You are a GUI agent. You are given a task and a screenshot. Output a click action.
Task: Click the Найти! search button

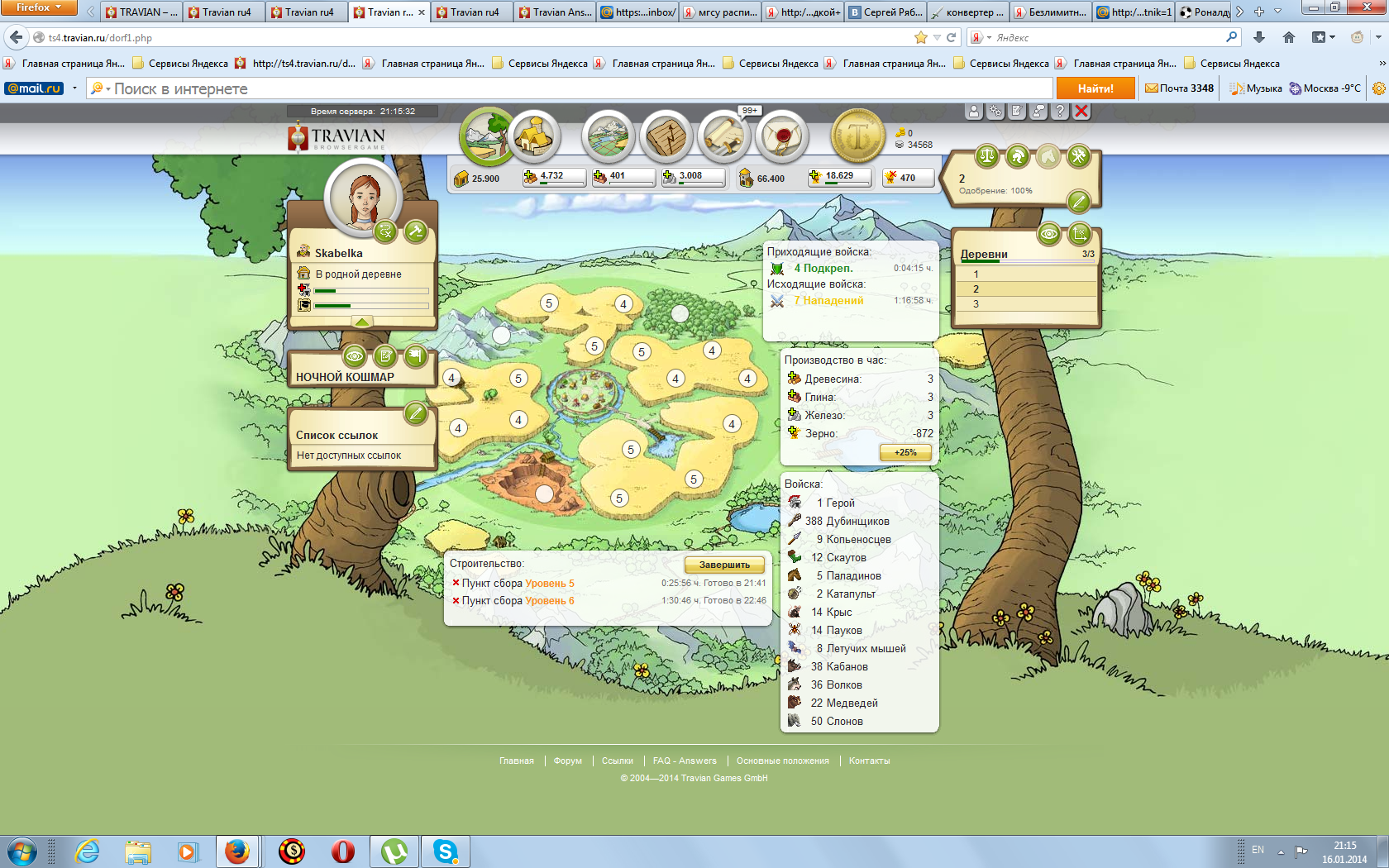(x=1095, y=88)
